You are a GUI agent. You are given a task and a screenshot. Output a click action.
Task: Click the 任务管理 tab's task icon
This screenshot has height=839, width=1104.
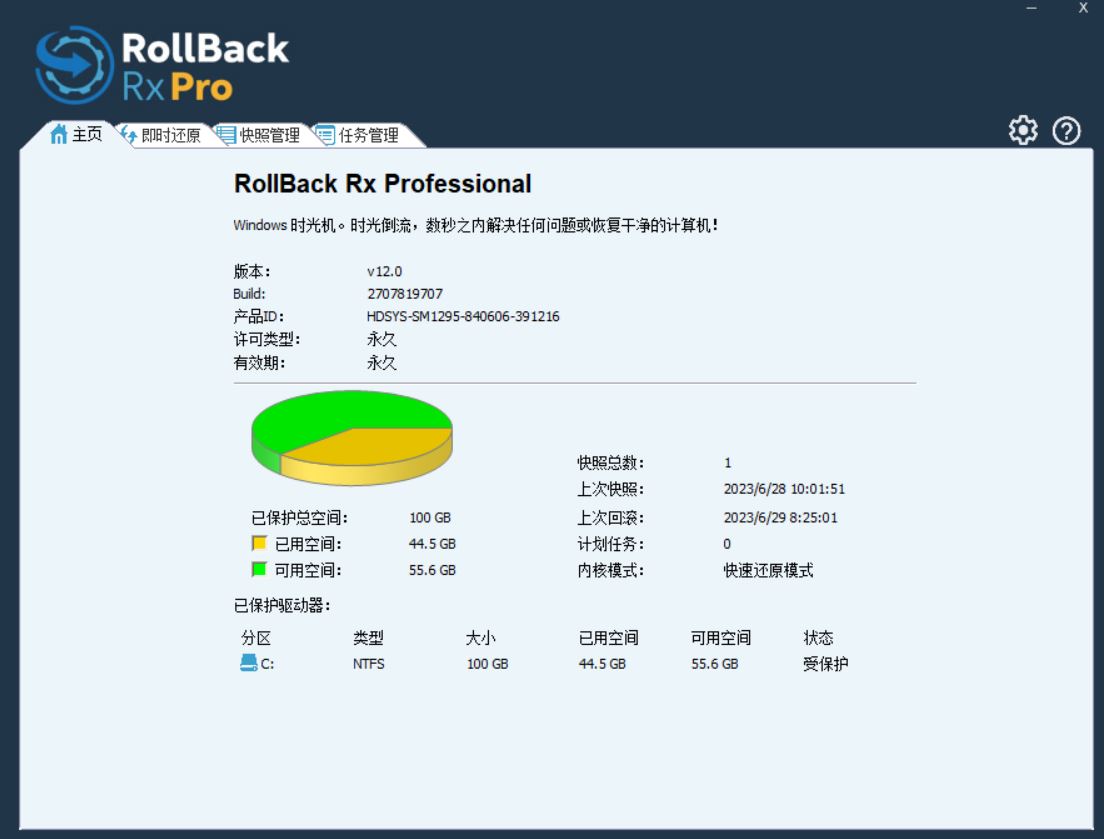[x=325, y=134]
